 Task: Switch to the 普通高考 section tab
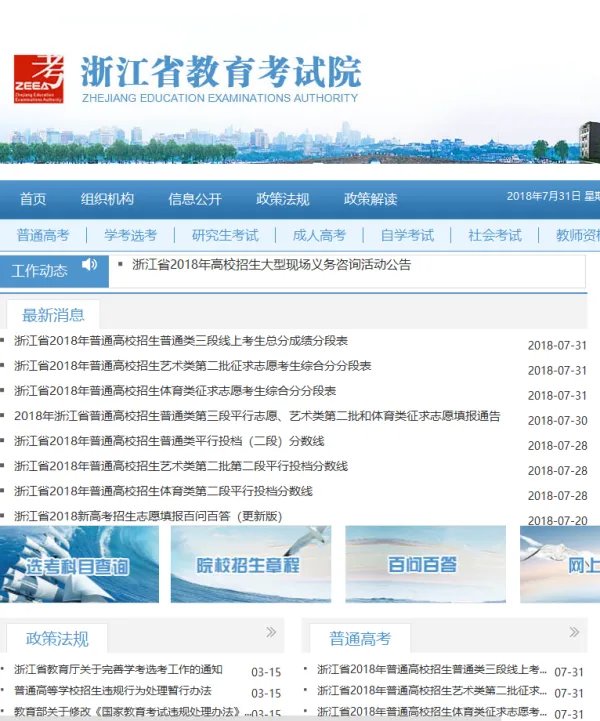coord(360,638)
